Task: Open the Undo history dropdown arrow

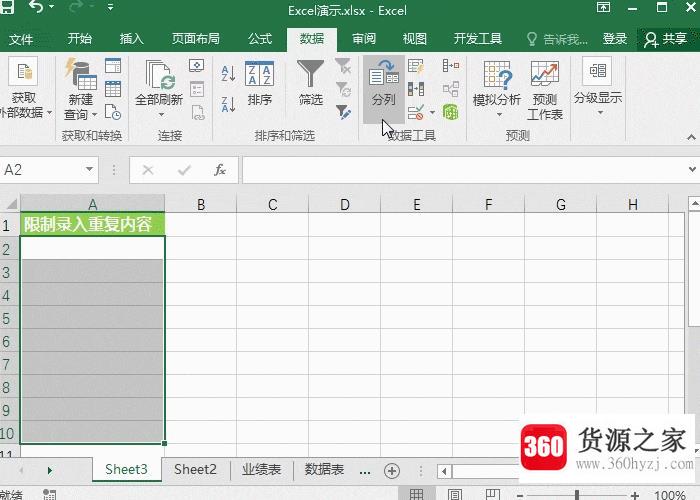Action: 51,6
